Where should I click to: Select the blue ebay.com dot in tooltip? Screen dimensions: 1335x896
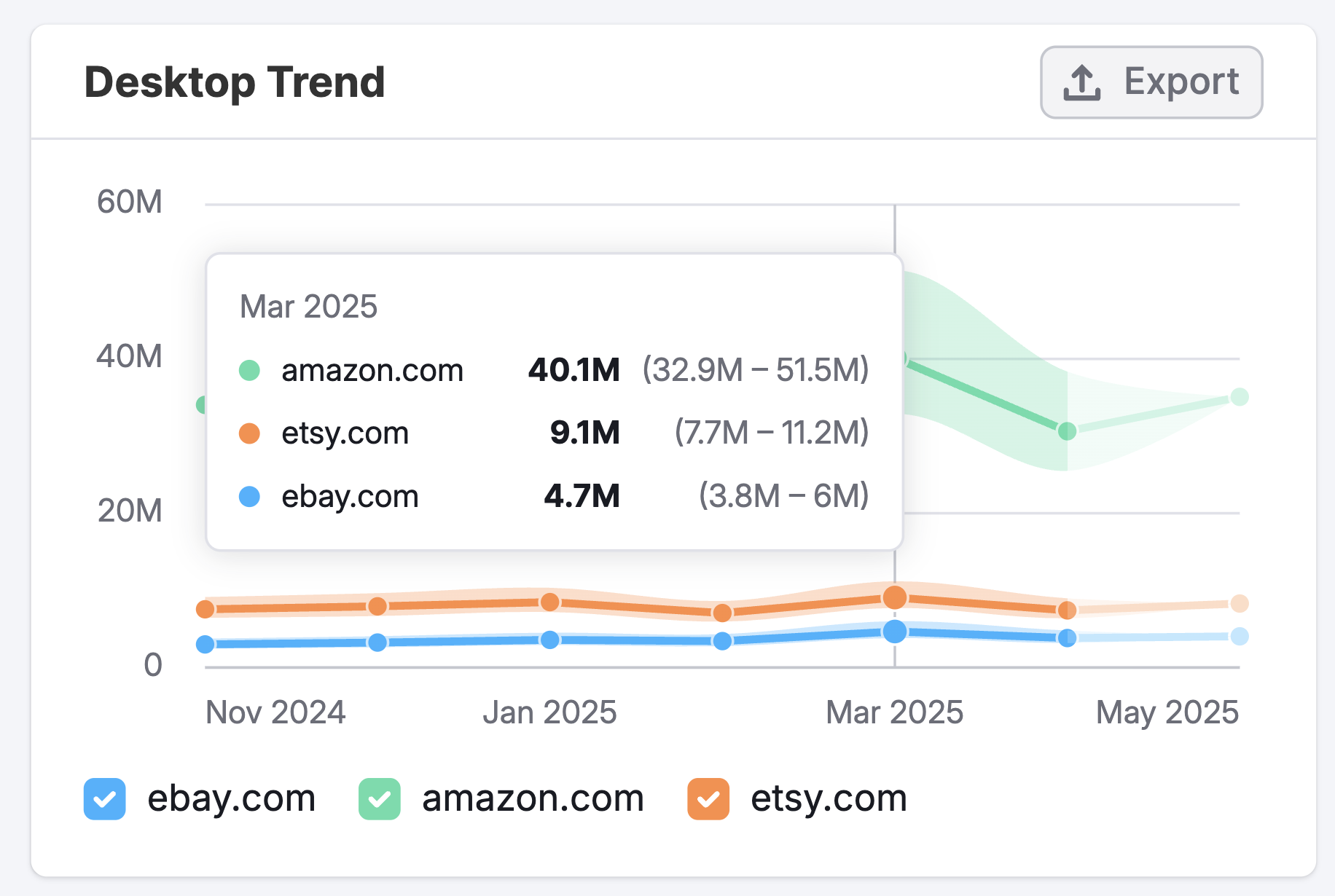pyautogui.click(x=250, y=496)
